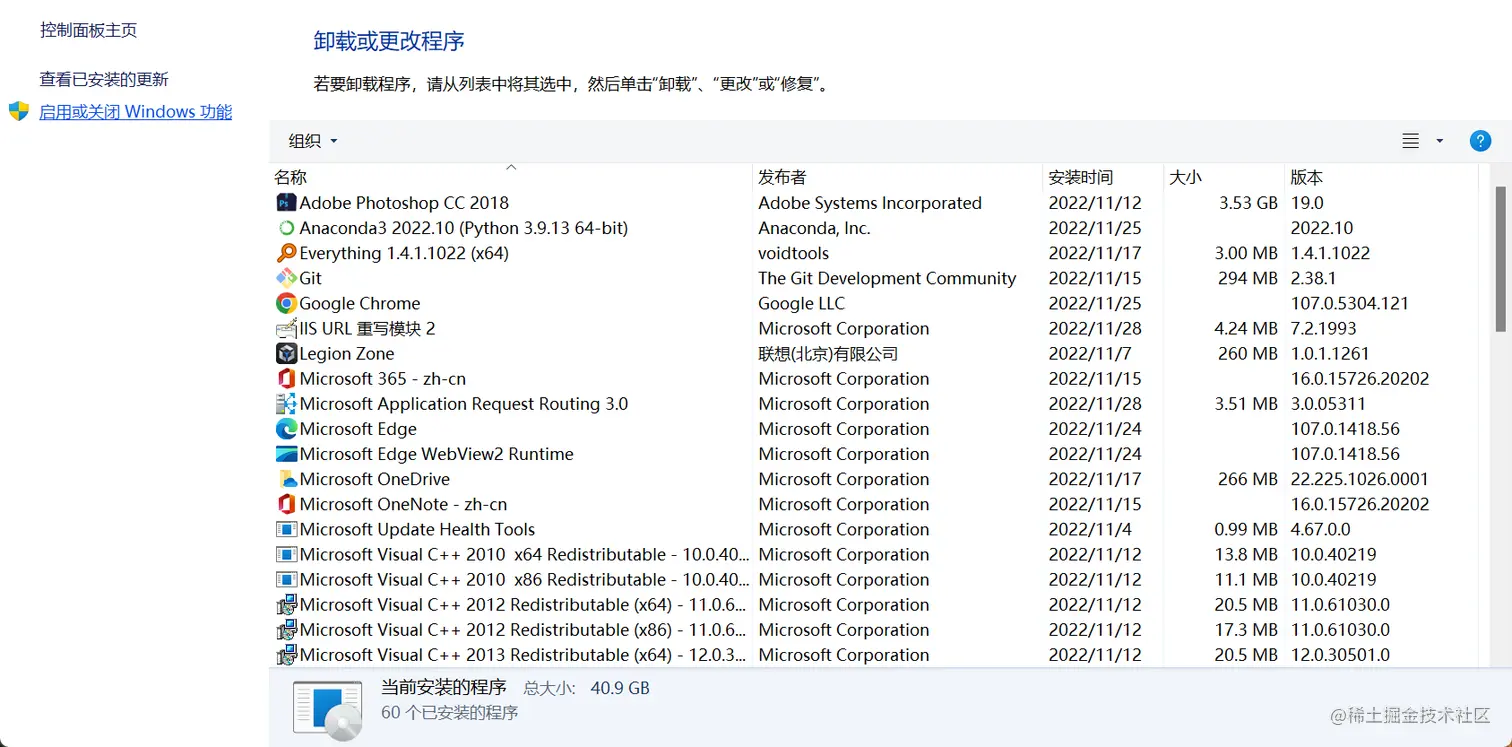1512x747 pixels.
Task: Expand the view options dropdown arrow
Action: (x=1440, y=141)
